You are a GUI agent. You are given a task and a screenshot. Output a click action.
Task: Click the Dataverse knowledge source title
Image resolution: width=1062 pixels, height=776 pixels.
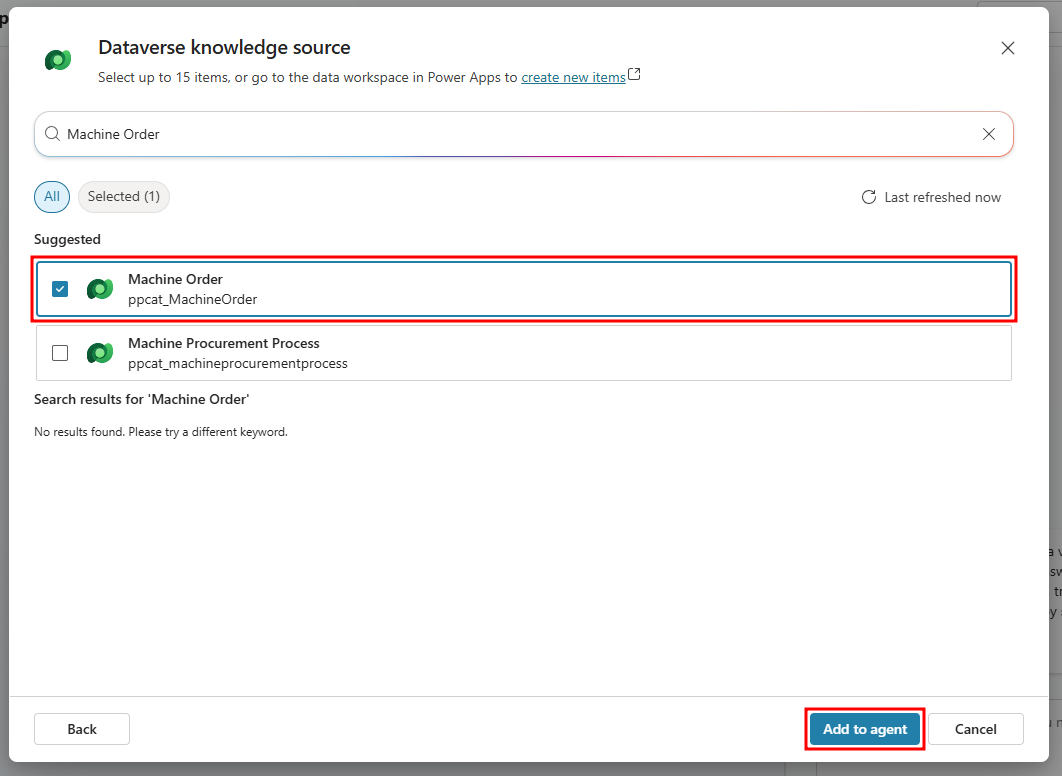(x=224, y=47)
